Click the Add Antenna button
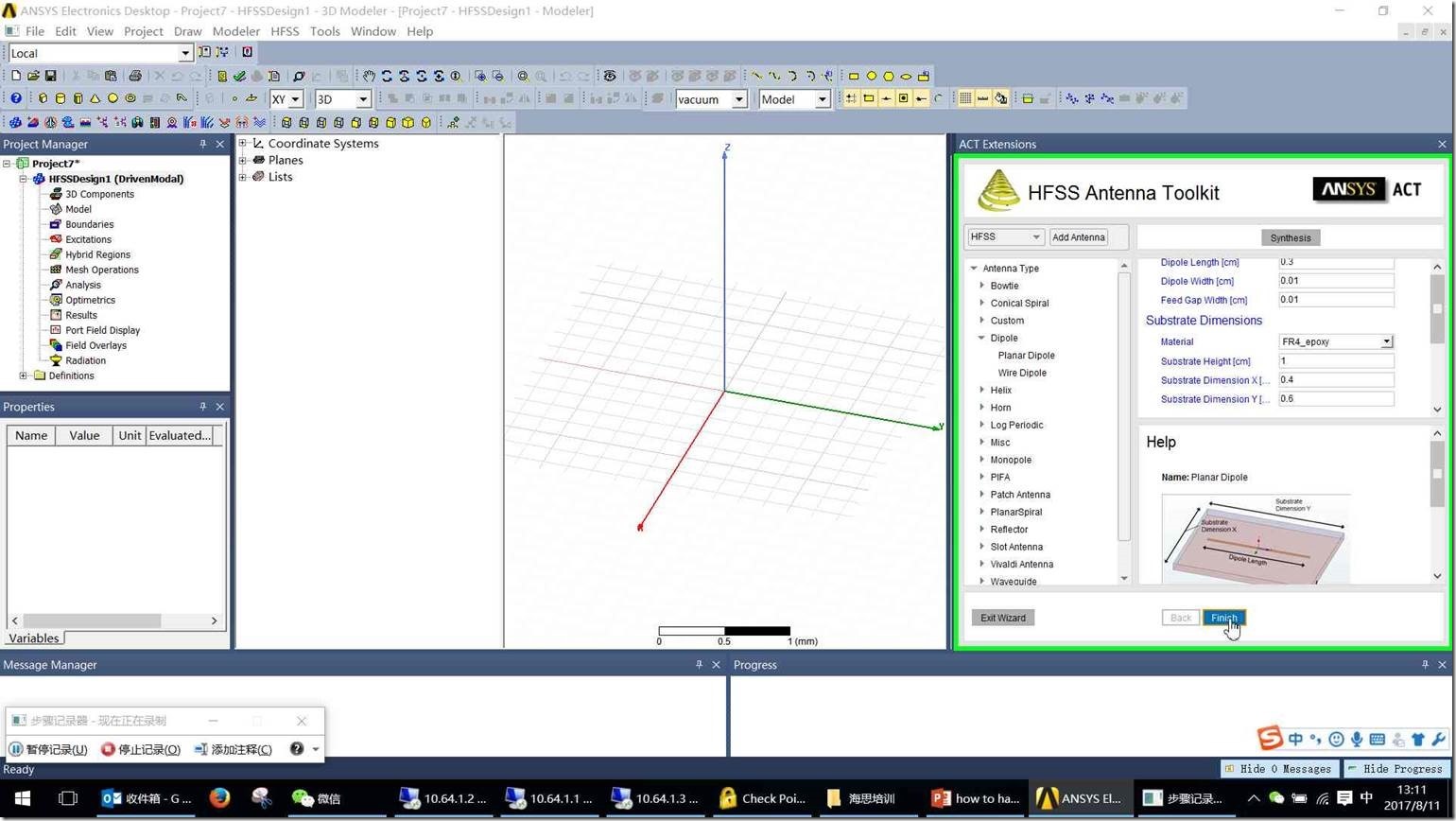 click(x=1078, y=237)
